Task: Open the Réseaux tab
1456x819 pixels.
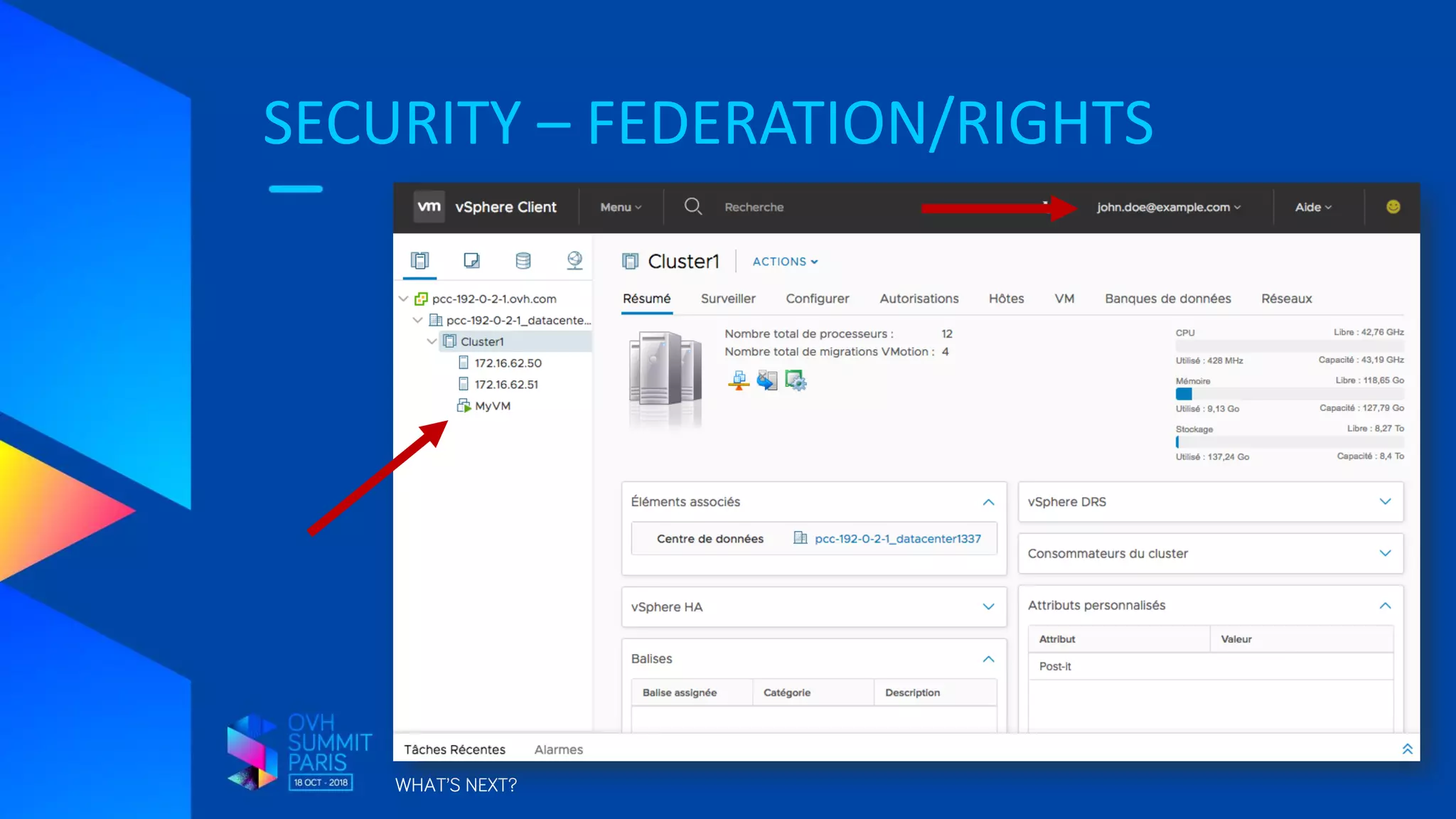Action: click(1286, 299)
